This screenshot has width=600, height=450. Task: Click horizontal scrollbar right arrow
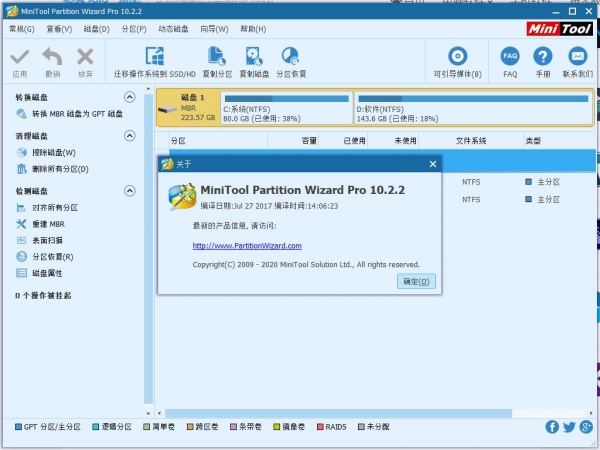591,413
